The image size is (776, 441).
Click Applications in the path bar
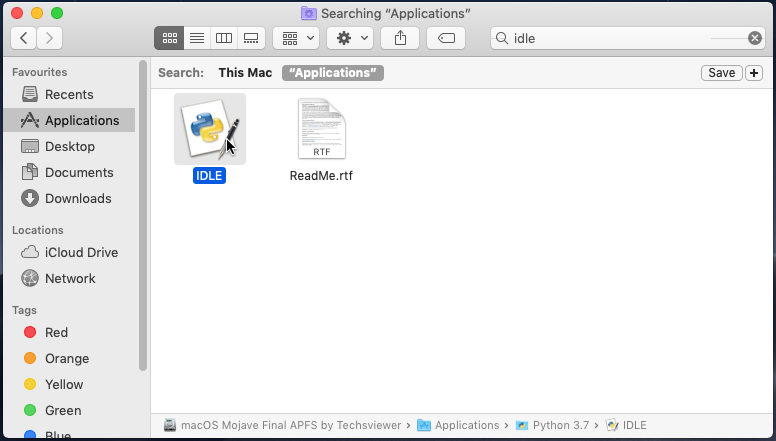[458, 425]
